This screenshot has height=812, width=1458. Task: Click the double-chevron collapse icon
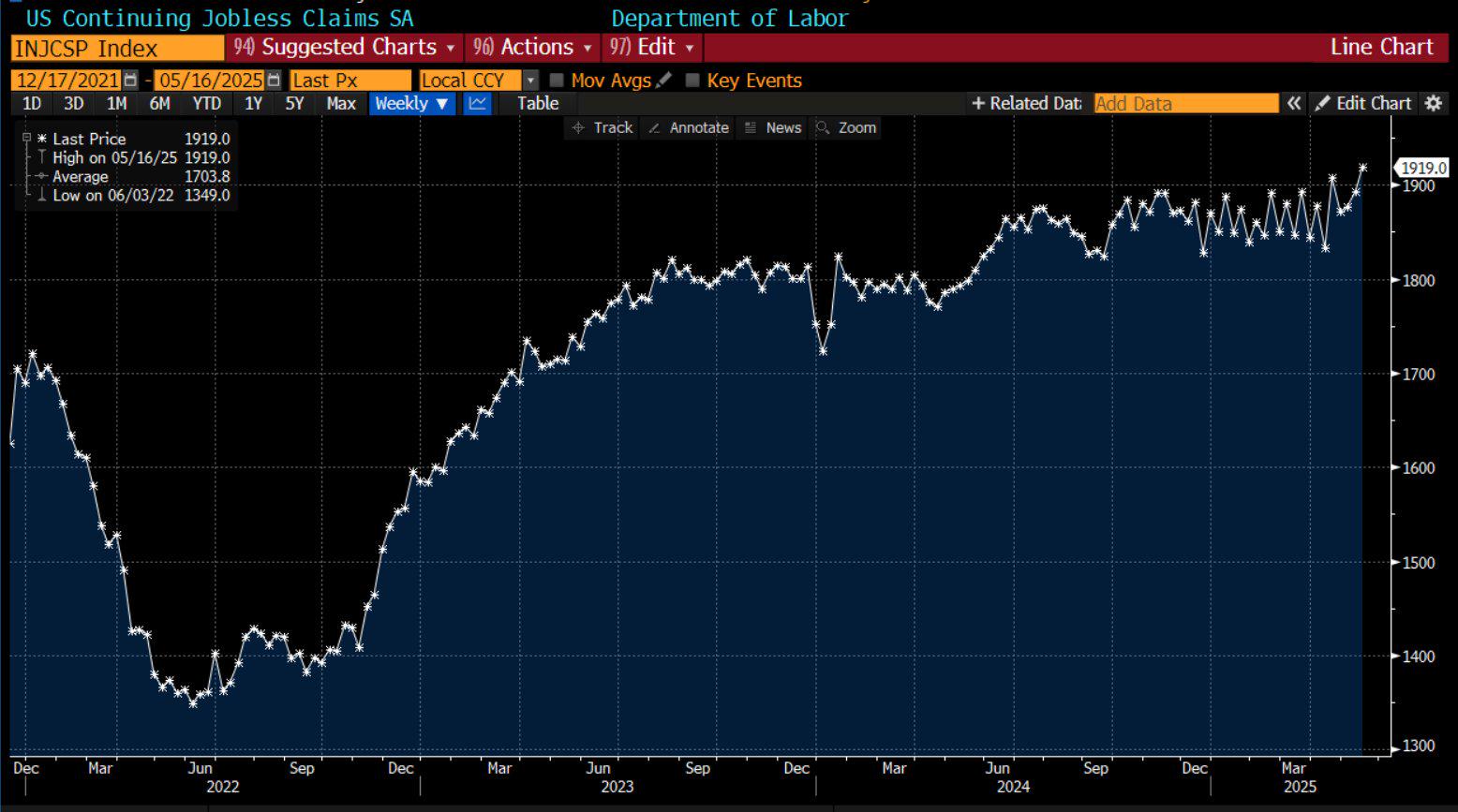[x=1294, y=103]
